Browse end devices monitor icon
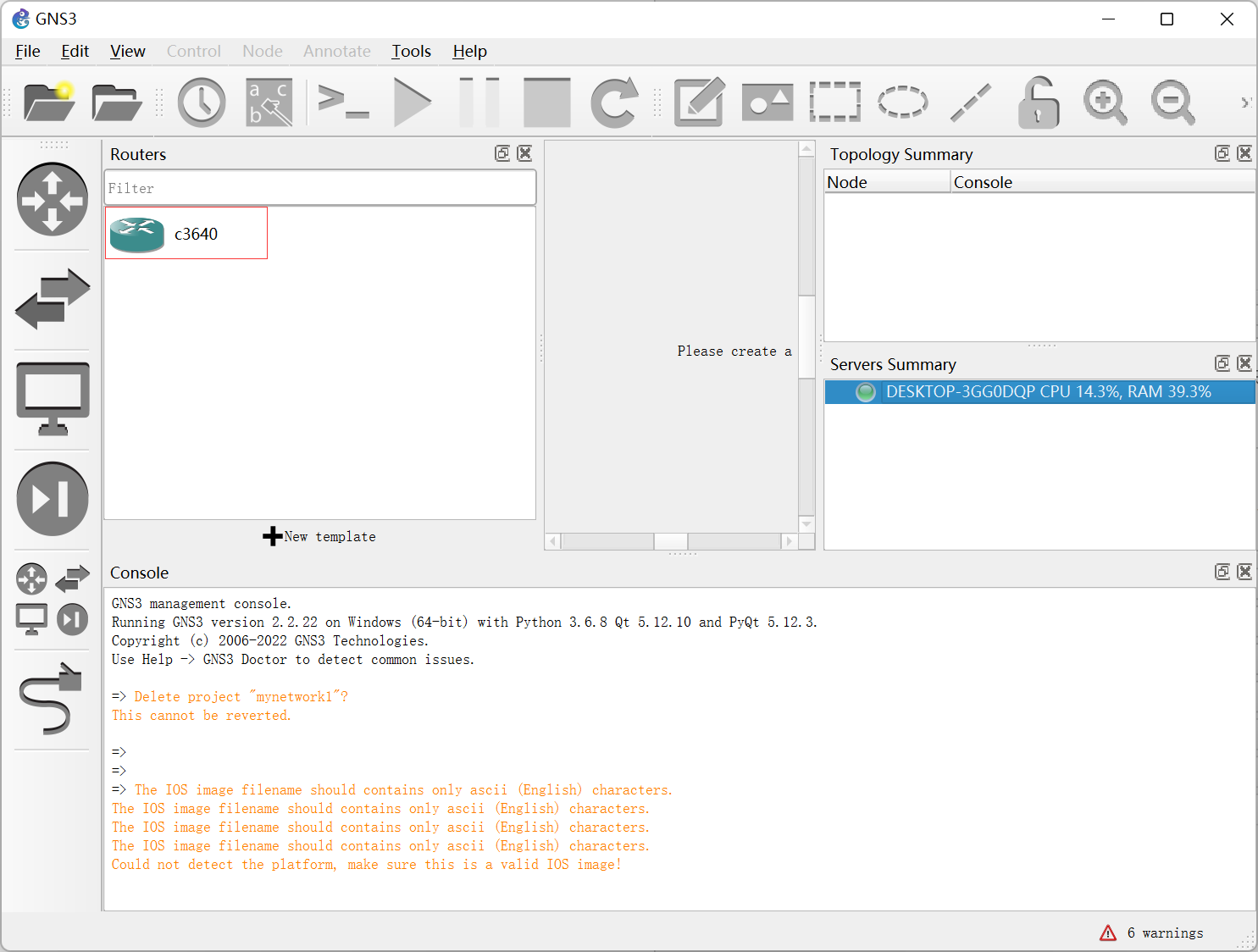Image resolution: width=1258 pixels, height=952 pixels. click(x=53, y=399)
